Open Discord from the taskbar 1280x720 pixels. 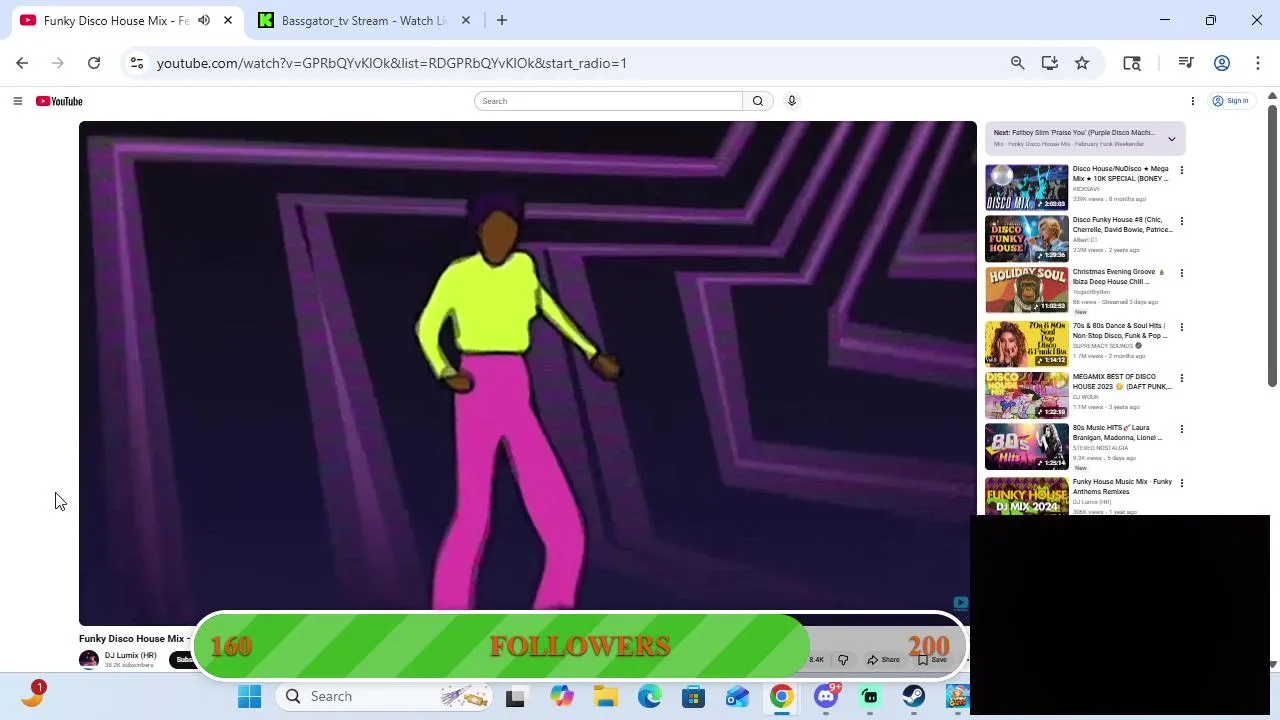(x=826, y=696)
